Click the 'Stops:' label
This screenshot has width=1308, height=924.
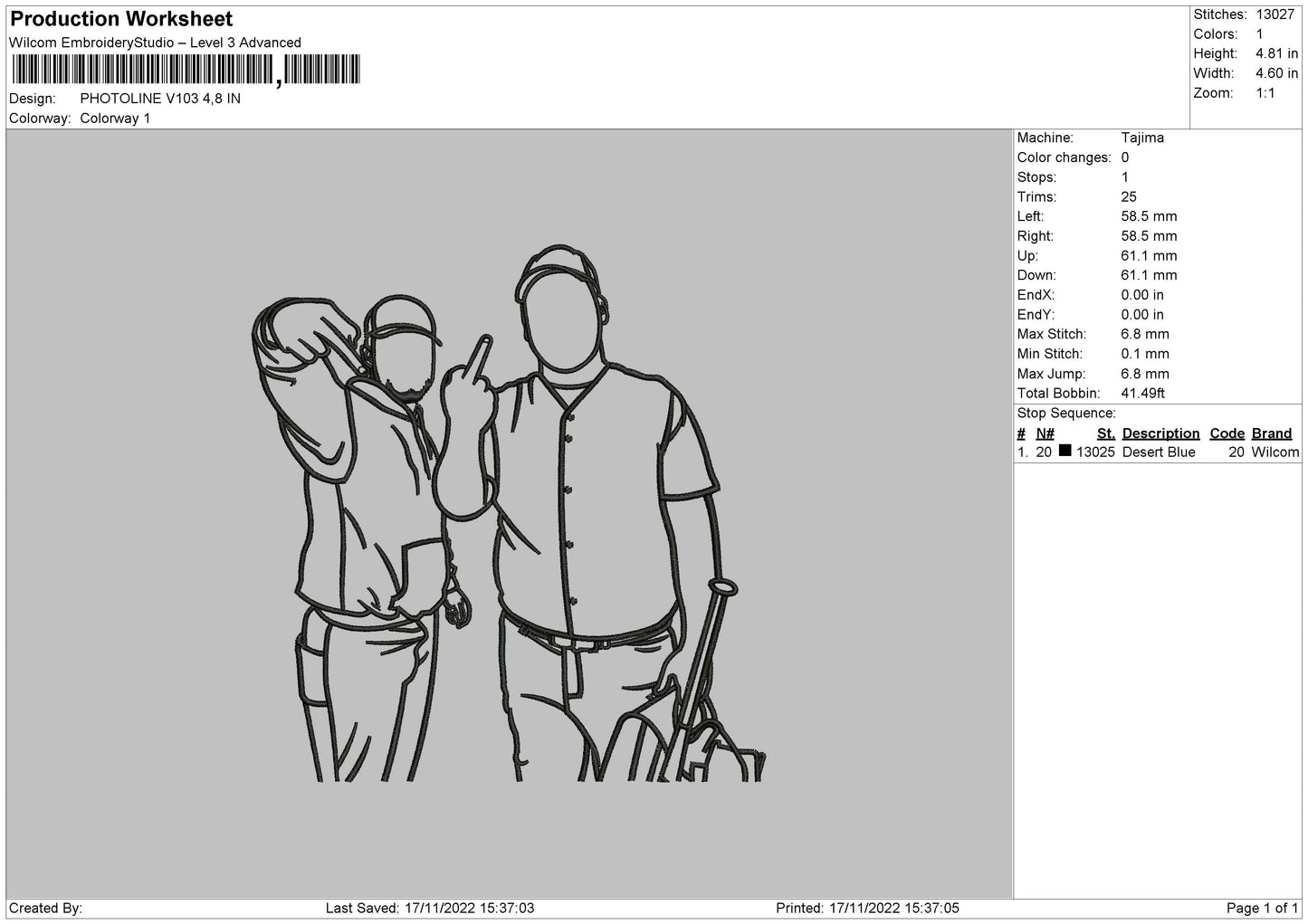pos(1036,177)
